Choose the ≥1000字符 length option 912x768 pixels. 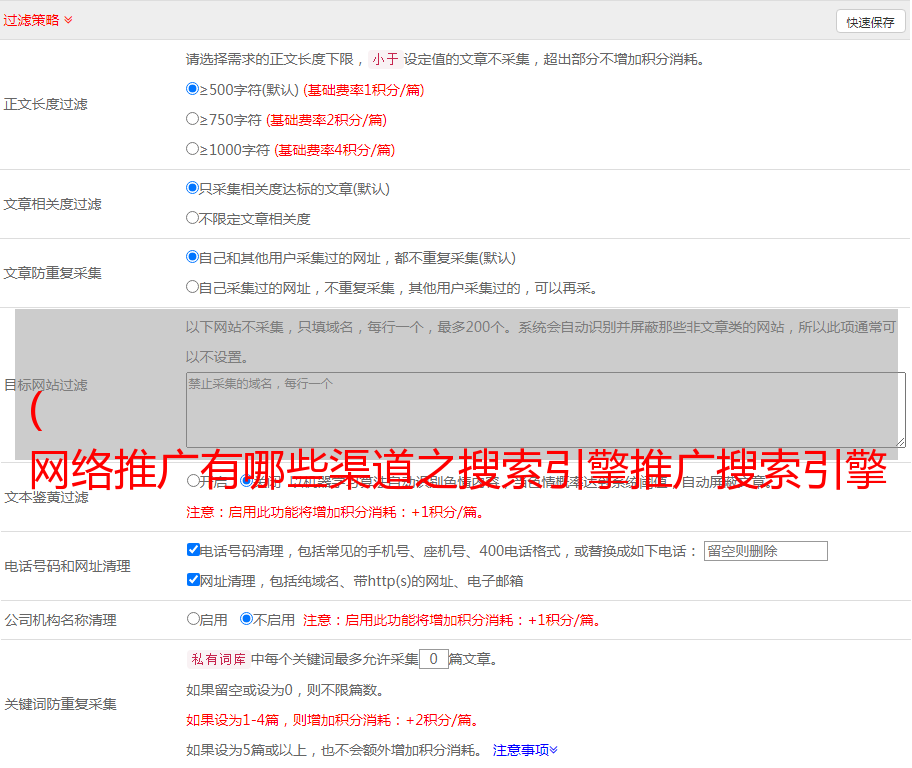click(x=193, y=149)
